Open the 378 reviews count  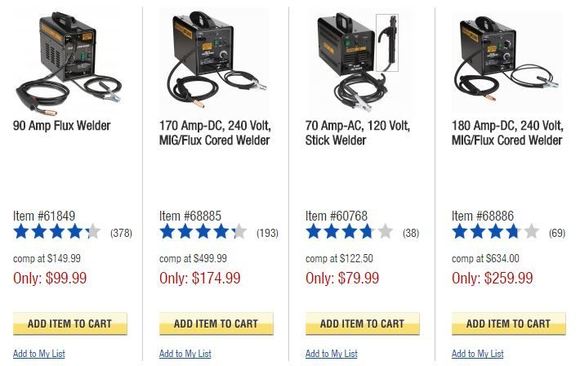pyautogui.click(x=121, y=233)
